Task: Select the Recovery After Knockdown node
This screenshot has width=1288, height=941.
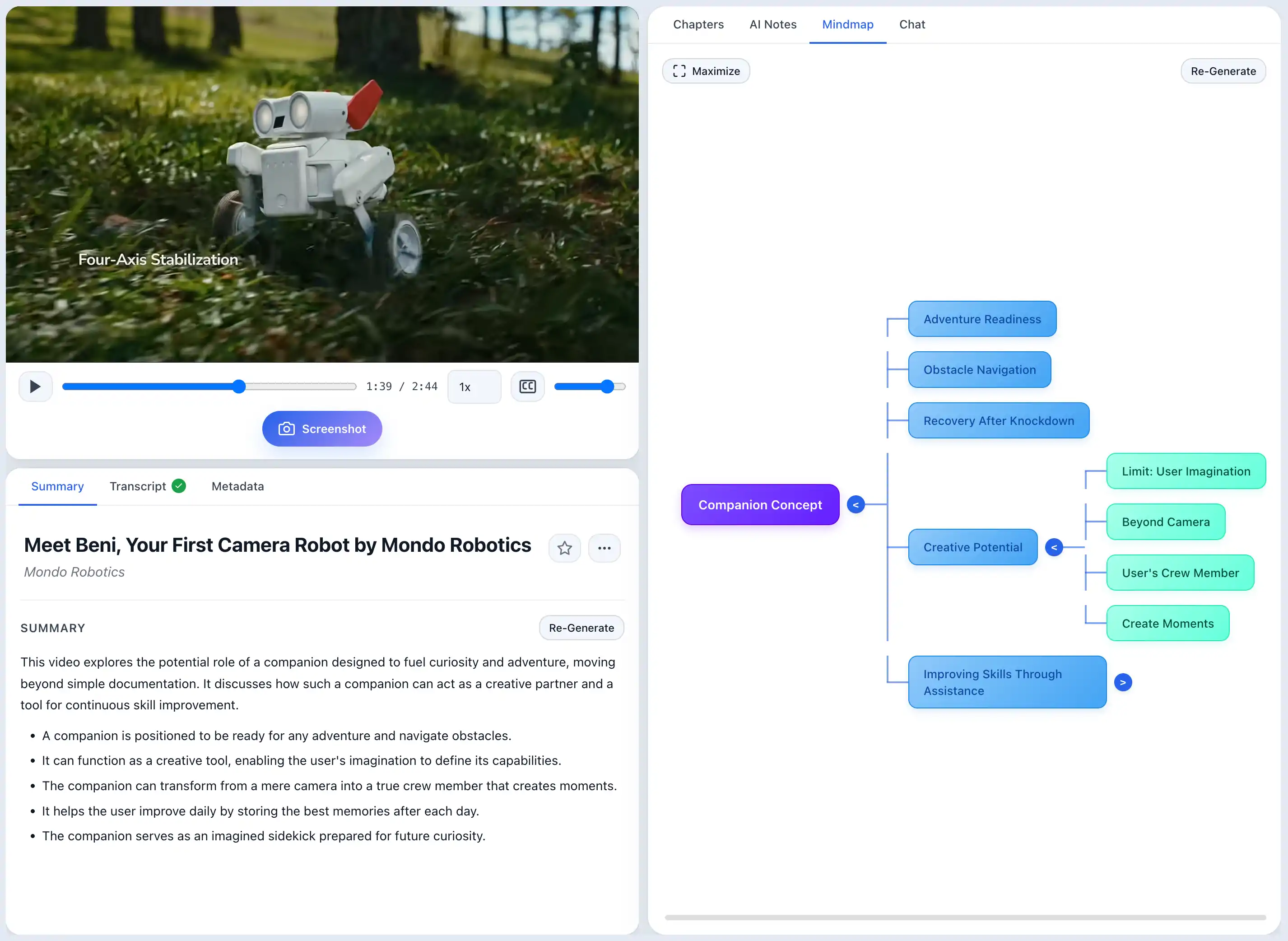Action: pyautogui.click(x=999, y=421)
